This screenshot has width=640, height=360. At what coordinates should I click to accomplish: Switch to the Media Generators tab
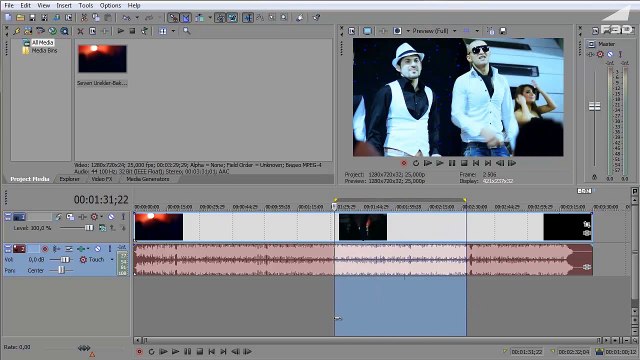click(148, 179)
